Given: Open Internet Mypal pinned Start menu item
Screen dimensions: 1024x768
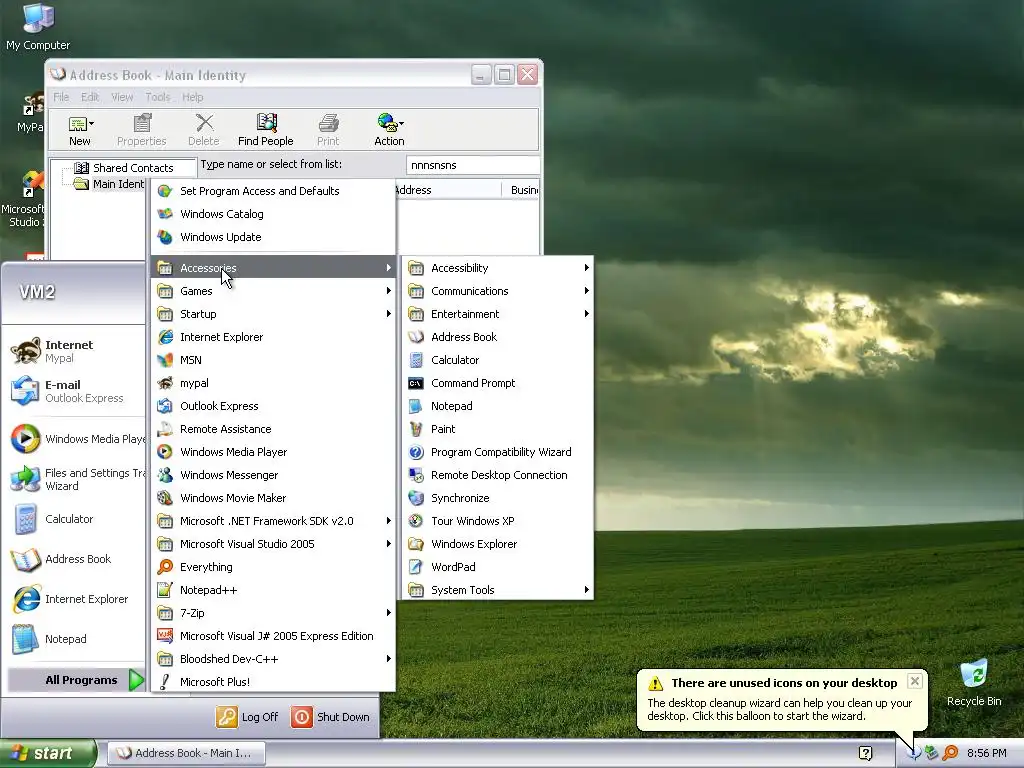Looking at the screenshot, I should tap(73, 351).
